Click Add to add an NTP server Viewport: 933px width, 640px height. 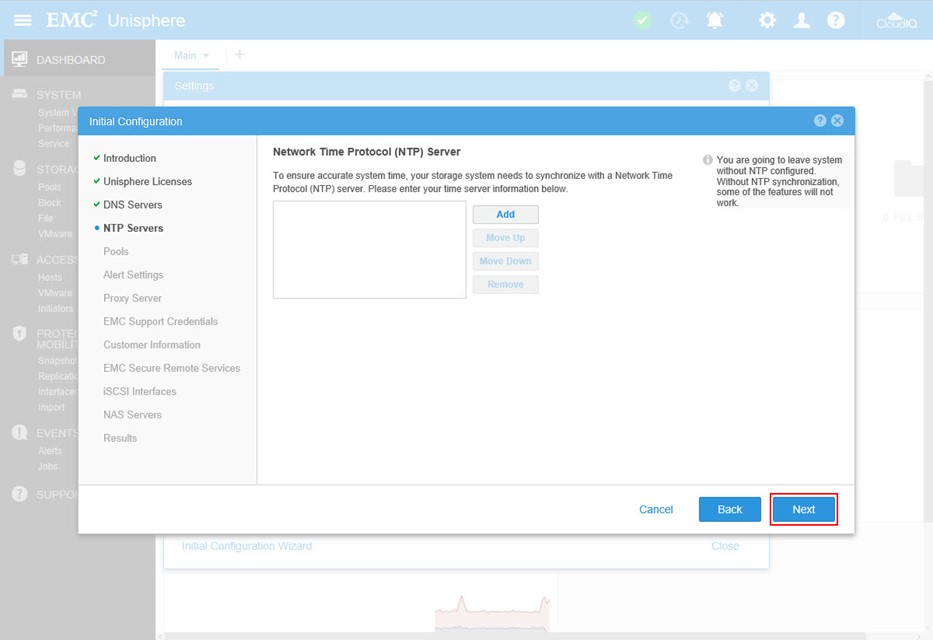pyautogui.click(x=506, y=214)
